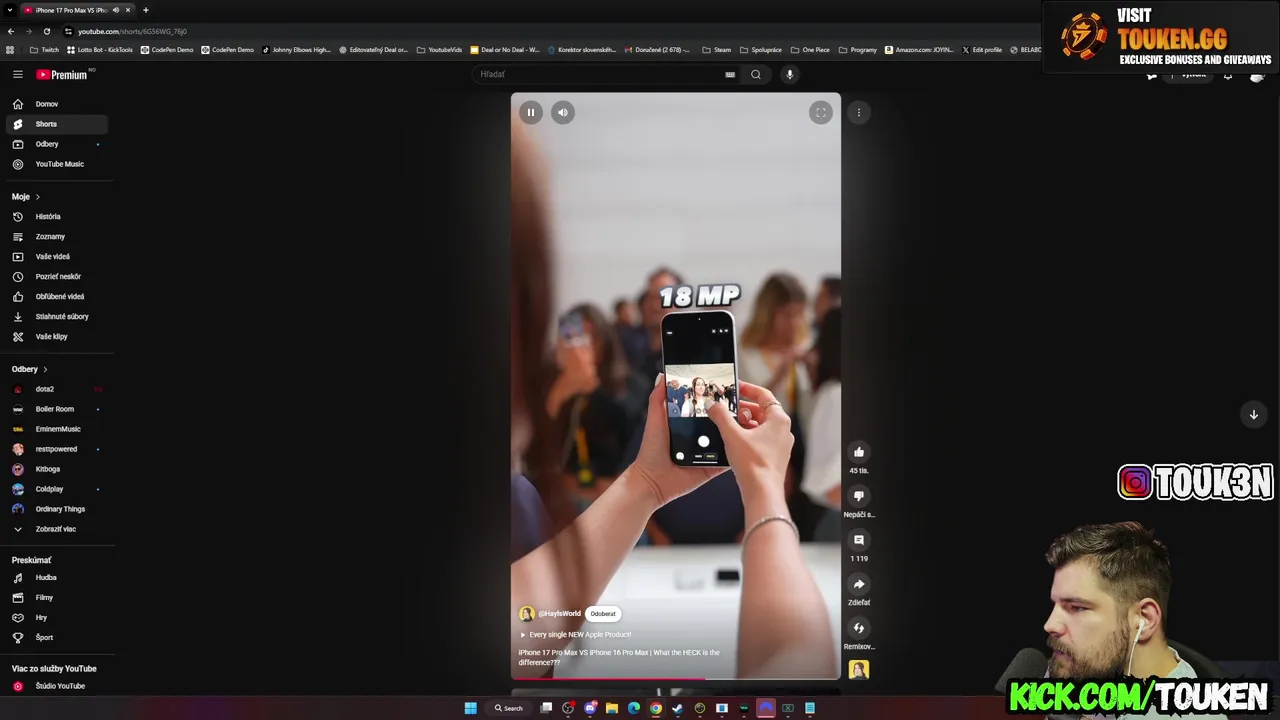Share the Short via Zdieľať icon
This screenshot has width=1280, height=720.
point(859,584)
